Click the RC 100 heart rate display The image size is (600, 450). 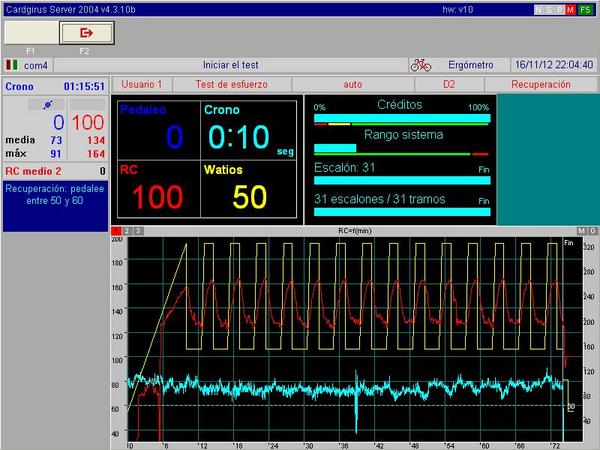click(x=159, y=189)
